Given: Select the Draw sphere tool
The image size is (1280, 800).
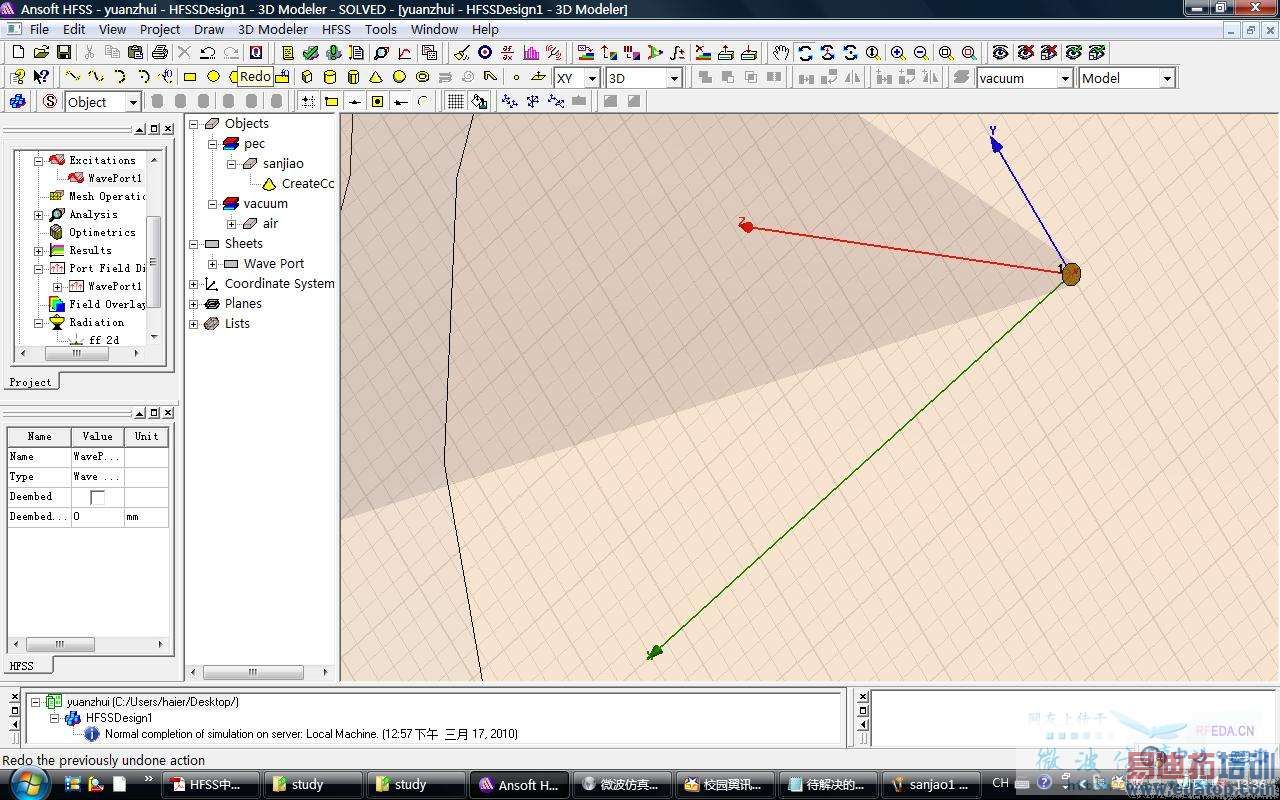Looking at the screenshot, I should point(399,77).
